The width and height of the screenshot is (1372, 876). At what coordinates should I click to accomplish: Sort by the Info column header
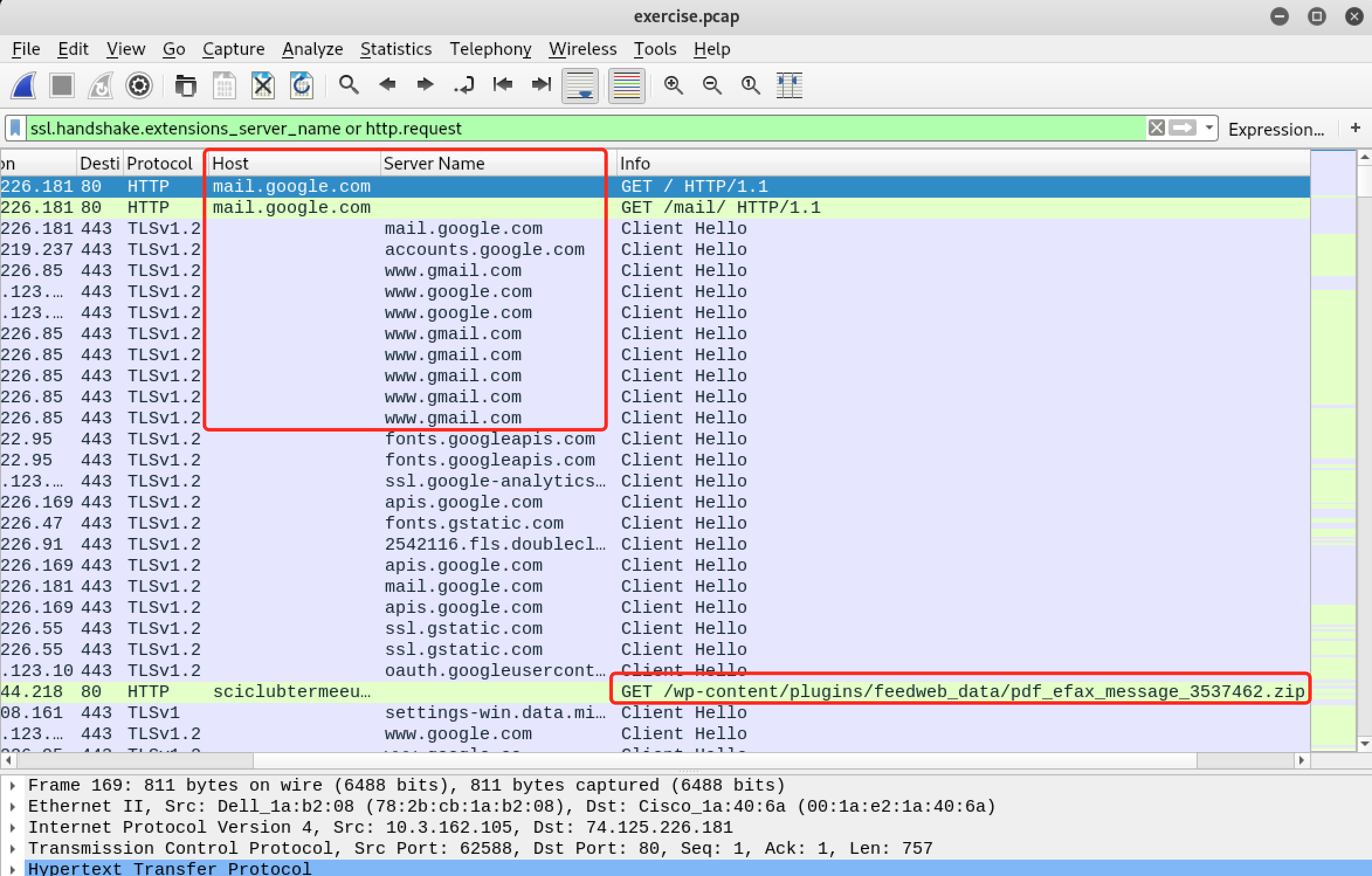(x=964, y=163)
